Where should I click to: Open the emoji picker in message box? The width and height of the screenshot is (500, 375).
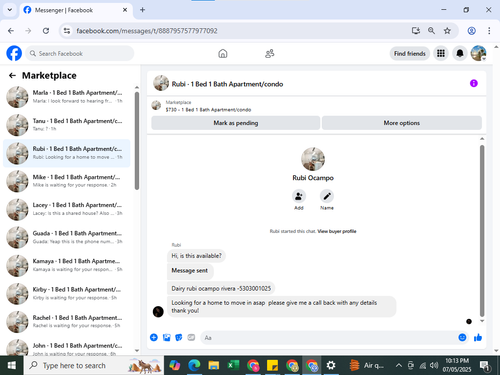click(x=462, y=337)
